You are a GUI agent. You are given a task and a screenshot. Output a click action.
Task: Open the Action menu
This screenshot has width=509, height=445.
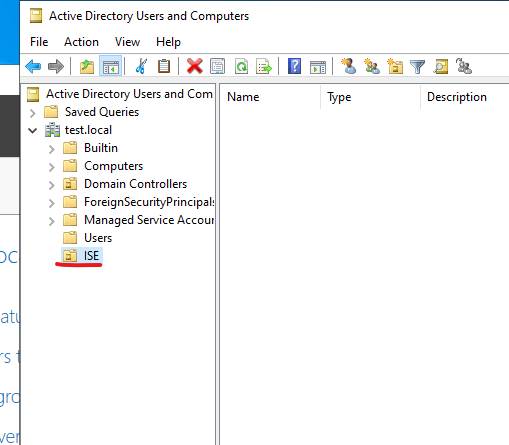click(x=81, y=42)
